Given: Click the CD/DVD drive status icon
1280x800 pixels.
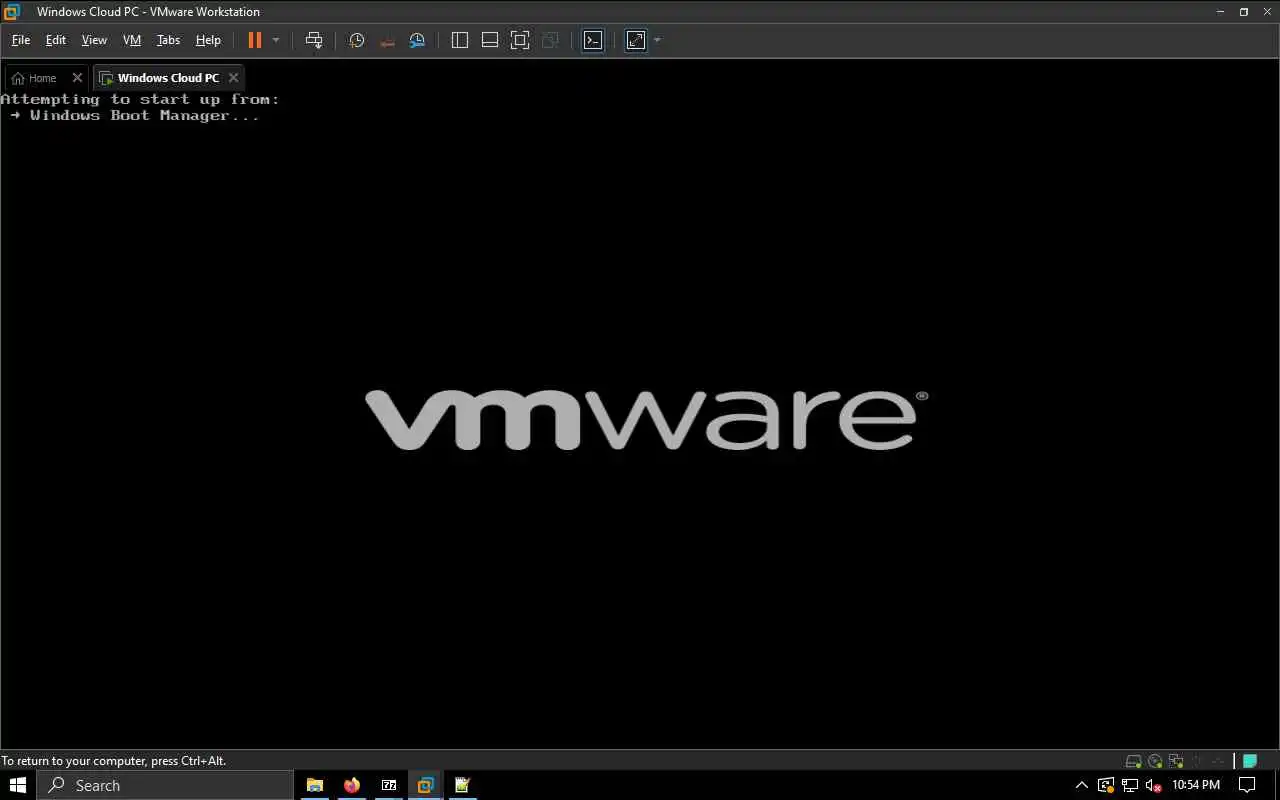Looking at the screenshot, I should tap(1155, 761).
